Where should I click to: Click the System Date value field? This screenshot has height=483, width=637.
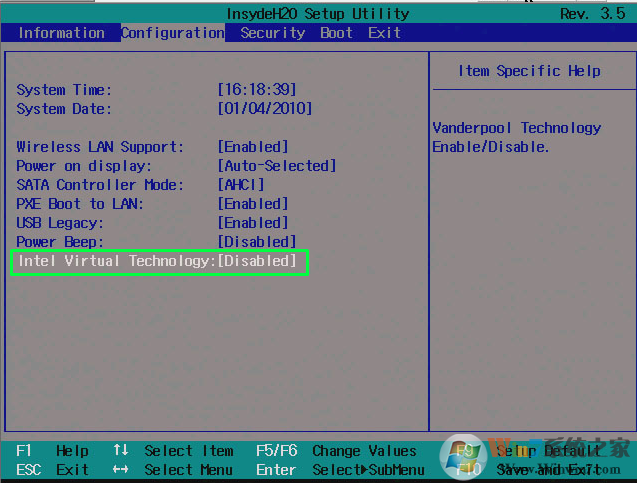tap(264, 109)
